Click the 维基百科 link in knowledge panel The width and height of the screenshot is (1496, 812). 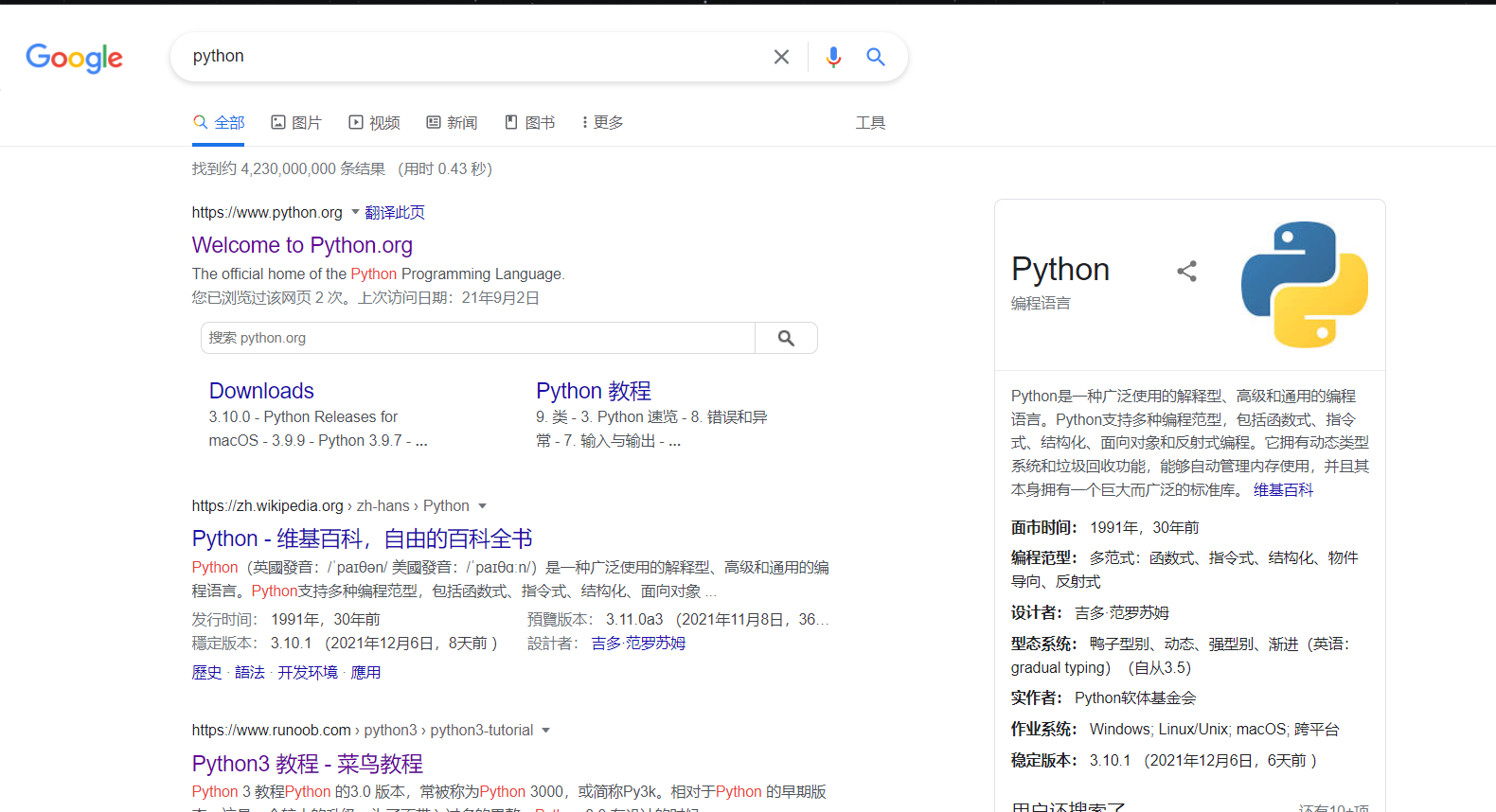point(1283,489)
